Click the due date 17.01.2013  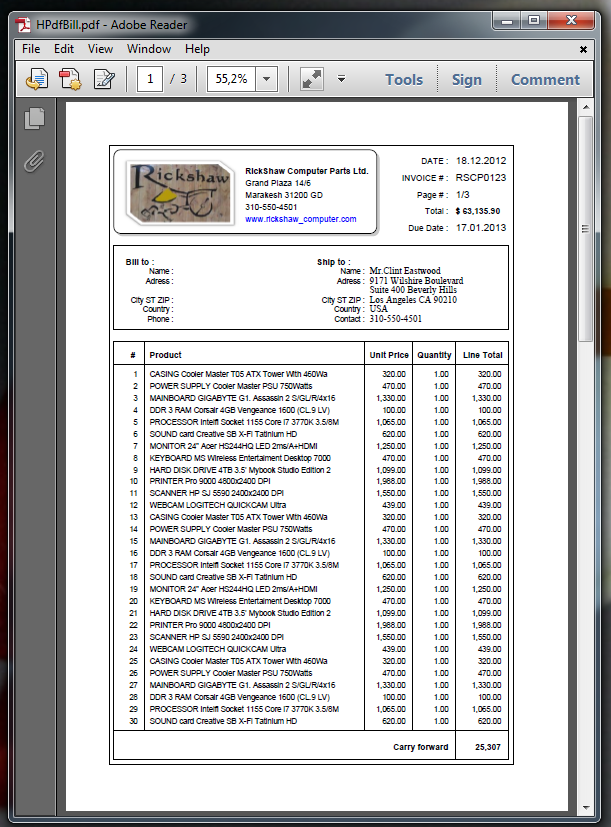481,228
